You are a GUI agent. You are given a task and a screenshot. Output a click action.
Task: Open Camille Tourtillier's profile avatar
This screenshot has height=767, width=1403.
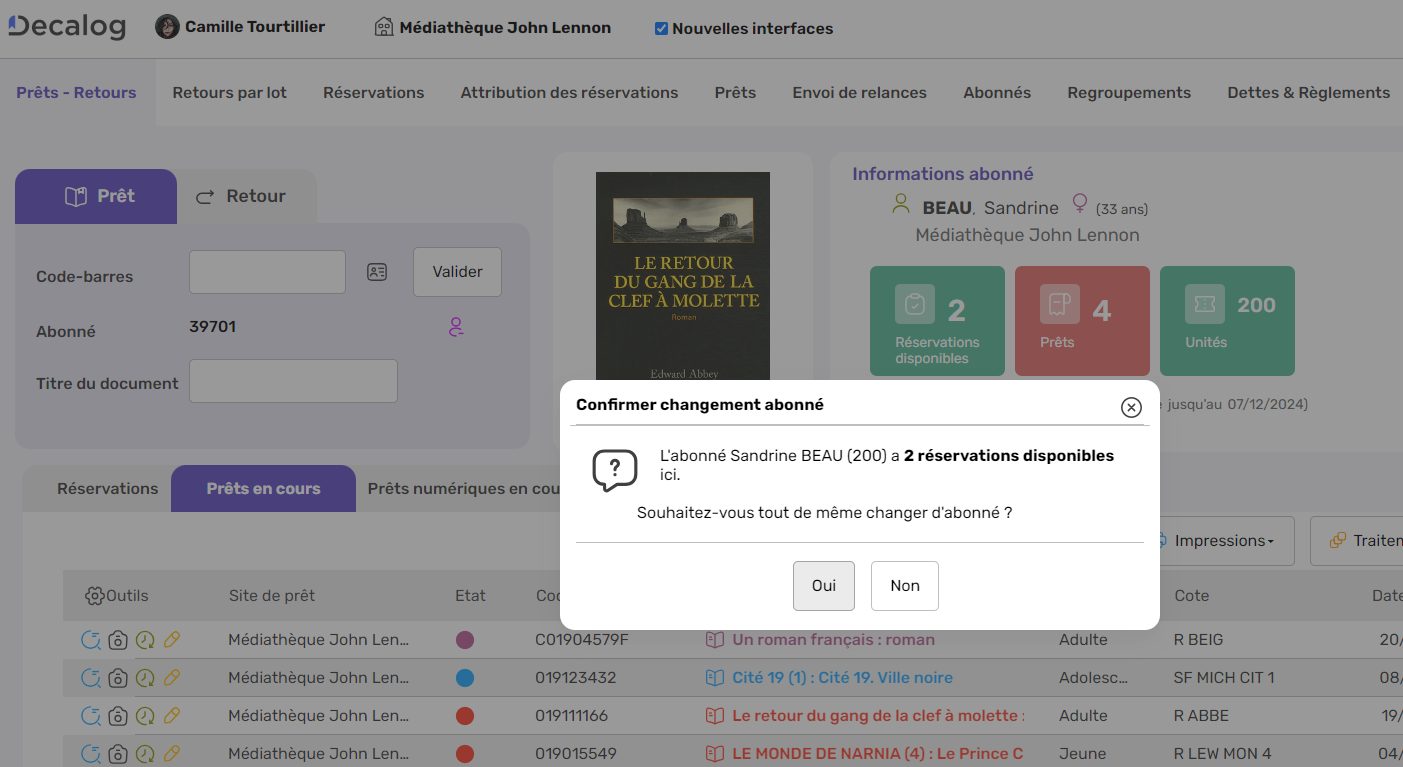(x=165, y=26)
